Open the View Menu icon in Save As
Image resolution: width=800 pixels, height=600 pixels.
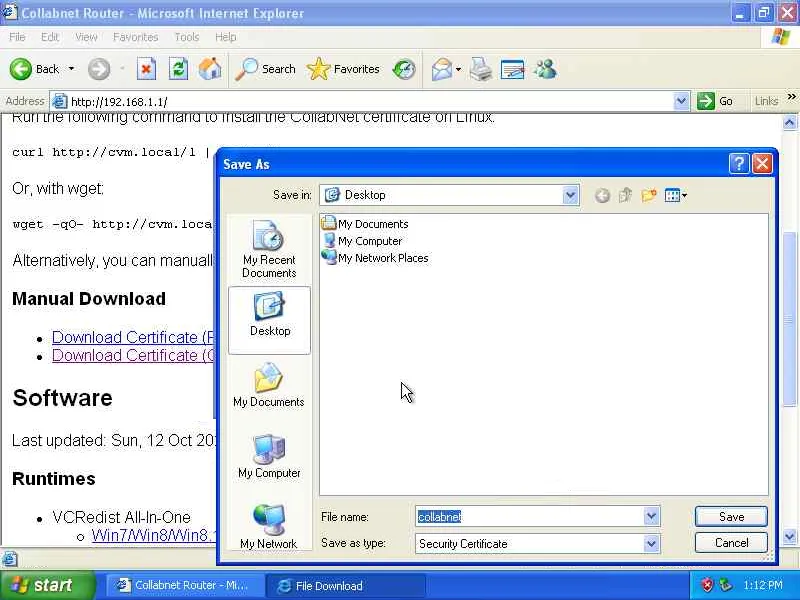point(676,195)
